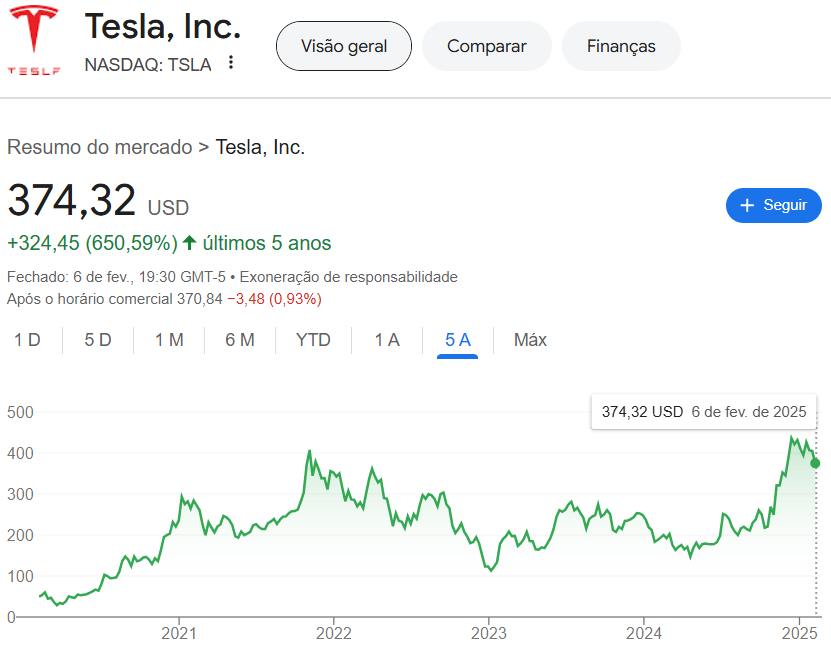Click the Tesla, Inc. breadcrumb text
The width and height of the screenshot is (831, 653).
point(260,147)
